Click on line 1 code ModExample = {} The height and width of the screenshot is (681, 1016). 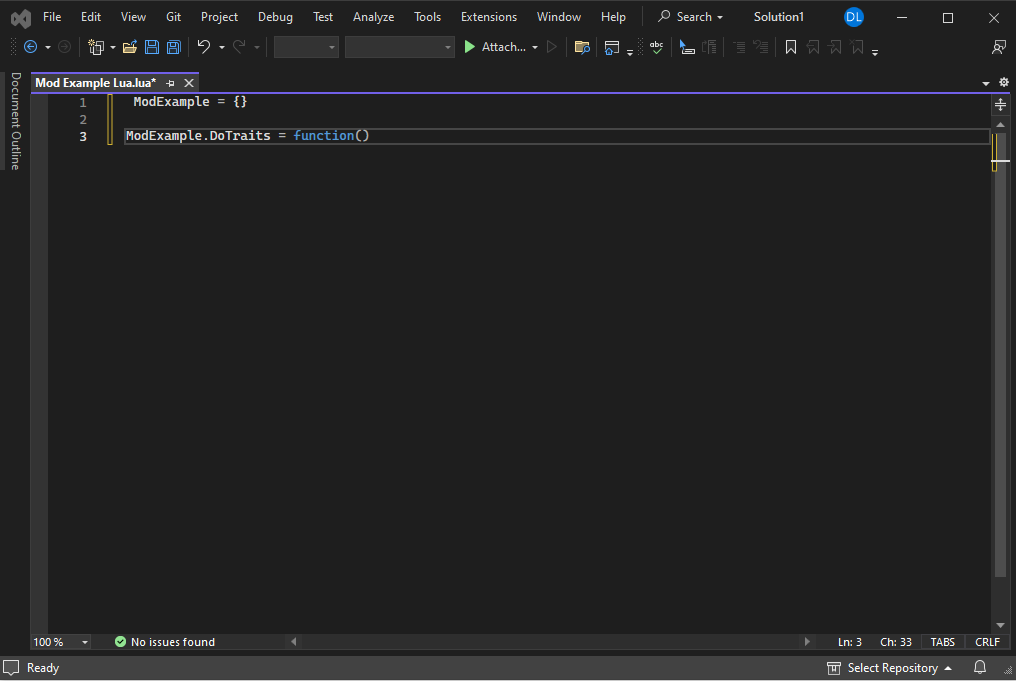coord(190,102)
